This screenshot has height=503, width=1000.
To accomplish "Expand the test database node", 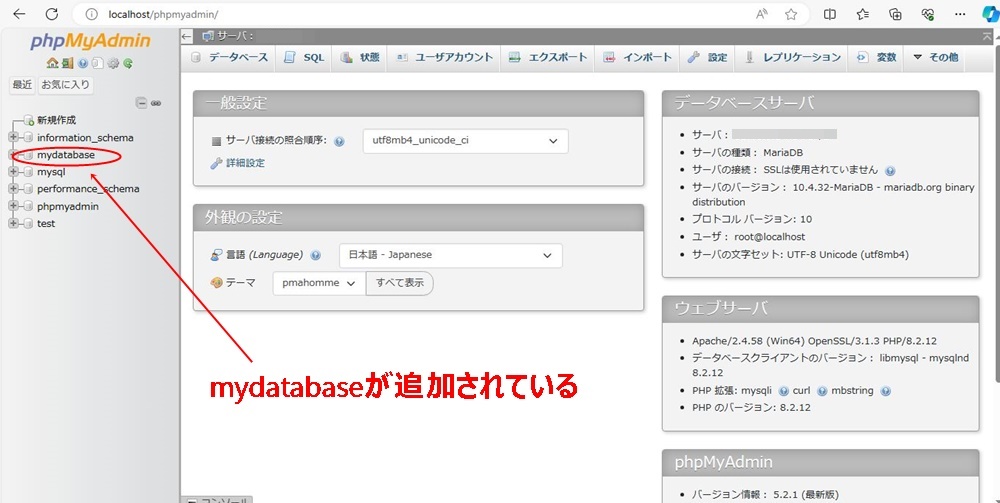I will click(13, 223).
